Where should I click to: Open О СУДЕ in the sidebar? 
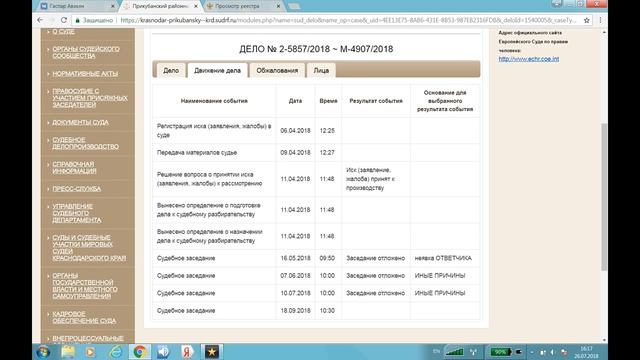coord(64,31)
